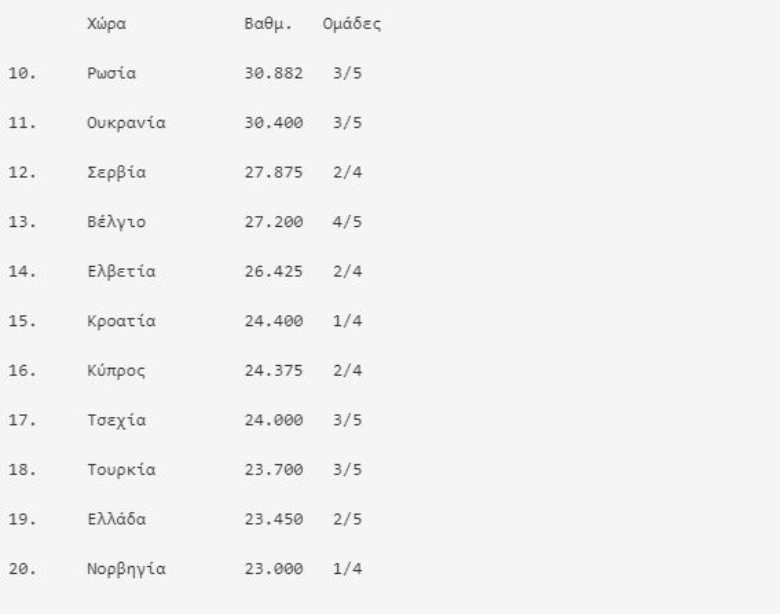Select Τουρκία in the table

tap(121, 470)
